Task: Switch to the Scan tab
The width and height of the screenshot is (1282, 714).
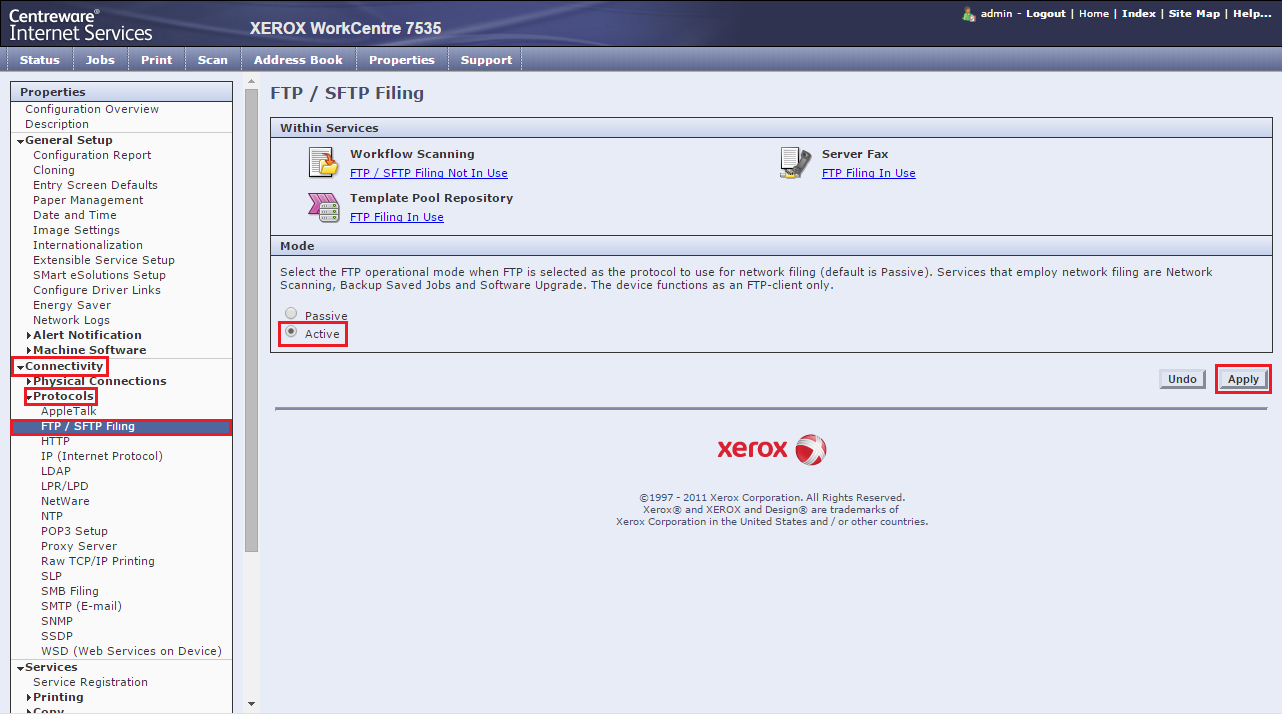Action: [x=212, y=60]
